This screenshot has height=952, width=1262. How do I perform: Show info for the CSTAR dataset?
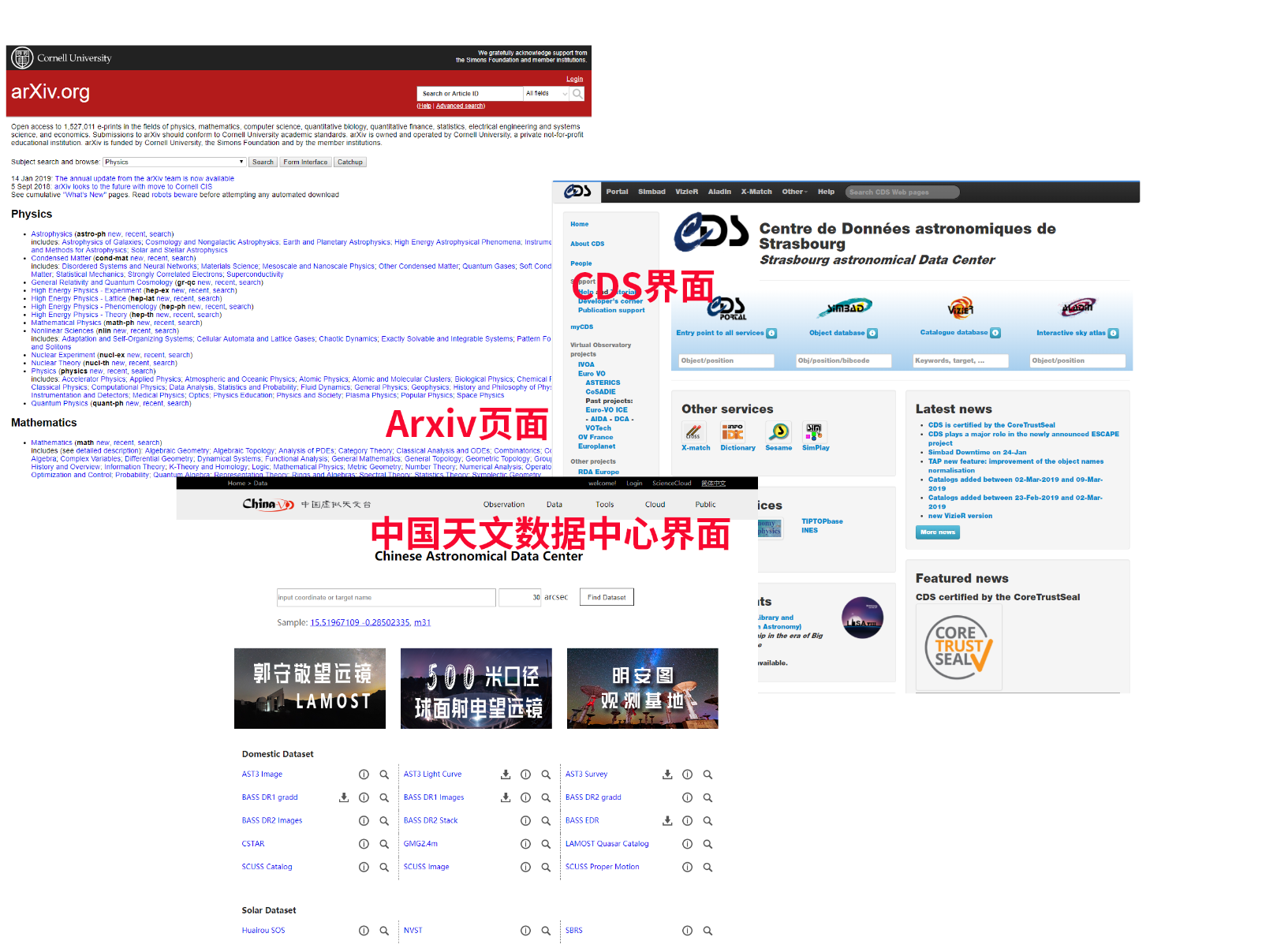364,844
